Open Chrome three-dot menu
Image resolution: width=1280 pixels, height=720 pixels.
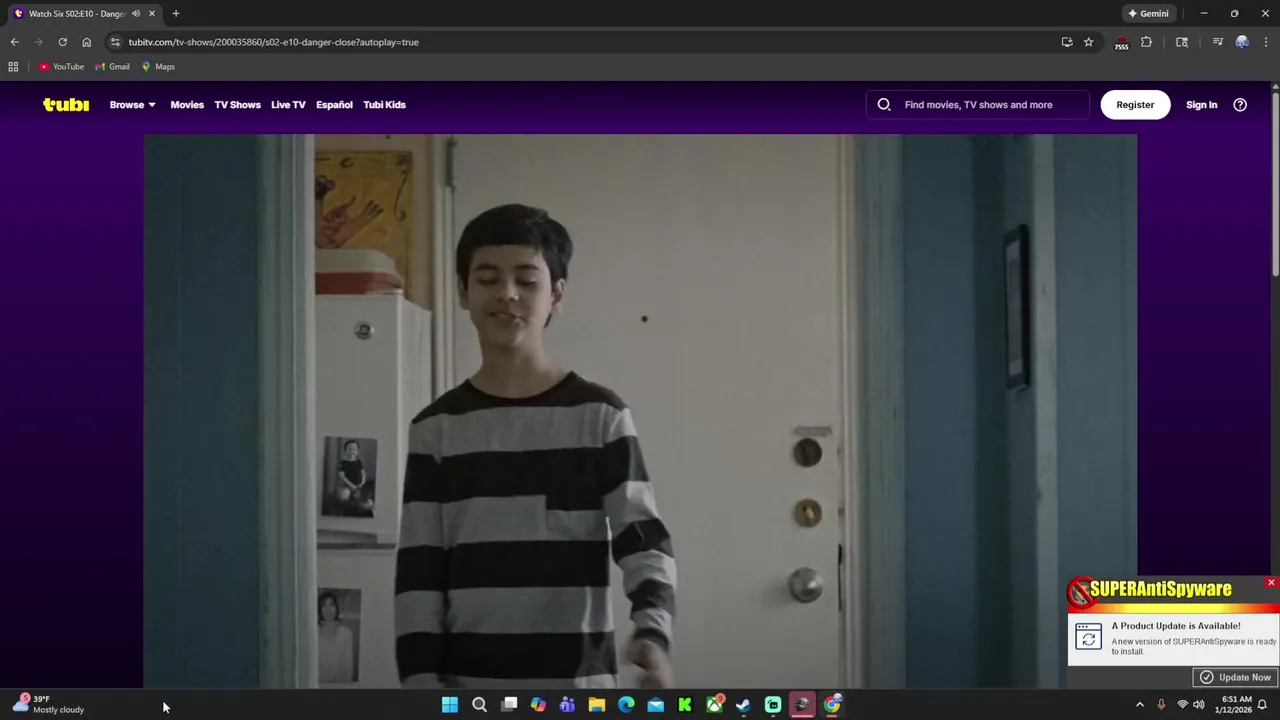click(1266, 42)
